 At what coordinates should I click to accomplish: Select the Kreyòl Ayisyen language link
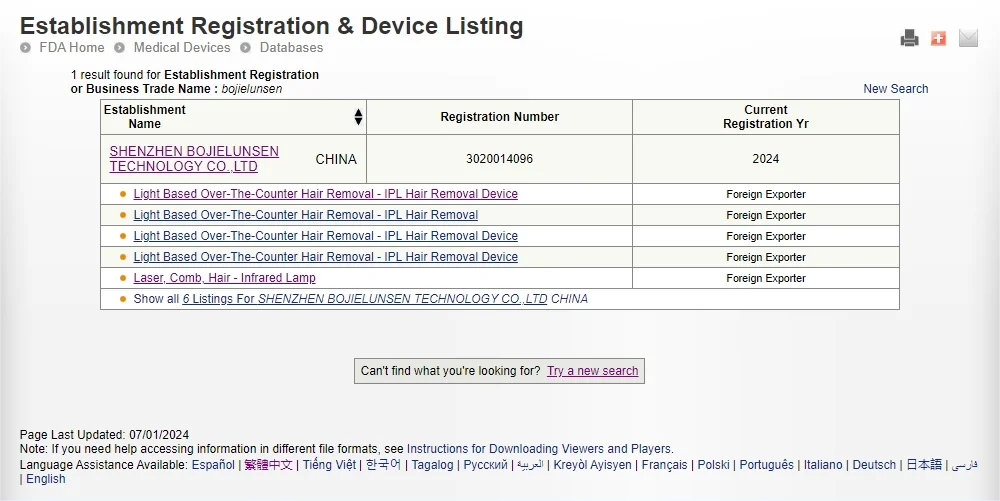(x=592, y=465)
